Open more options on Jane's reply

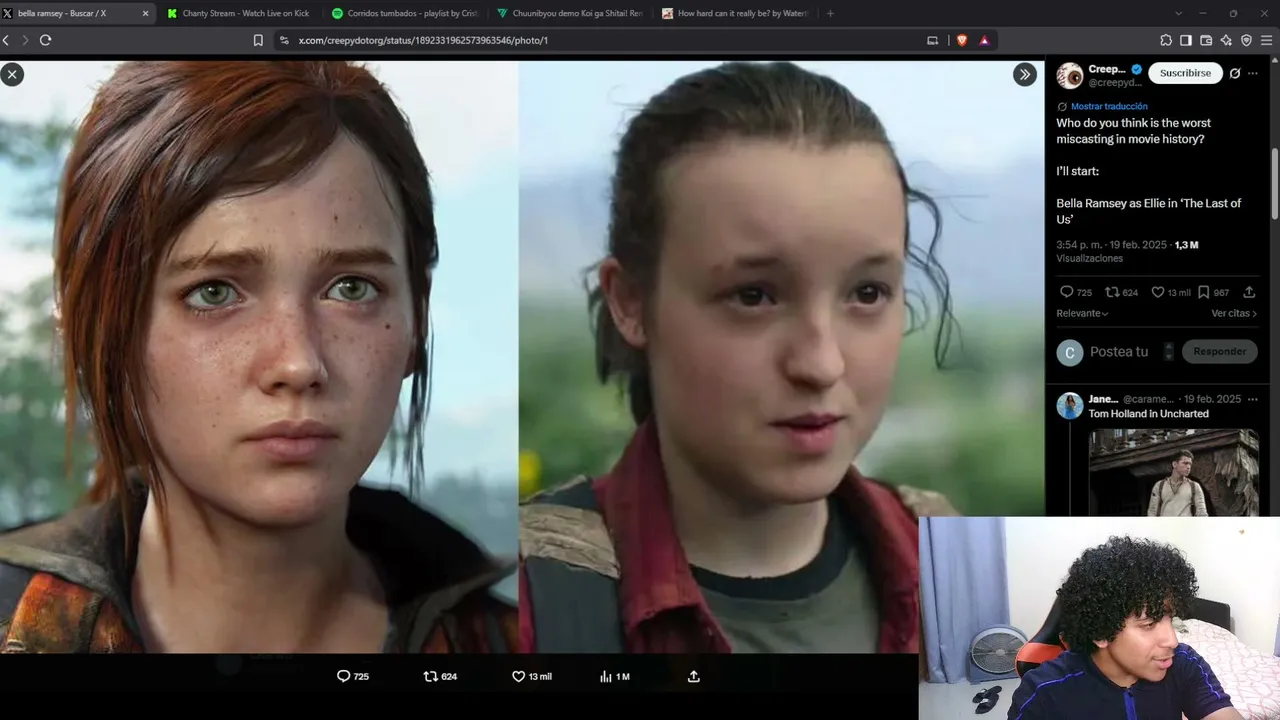click(1253, 399)
